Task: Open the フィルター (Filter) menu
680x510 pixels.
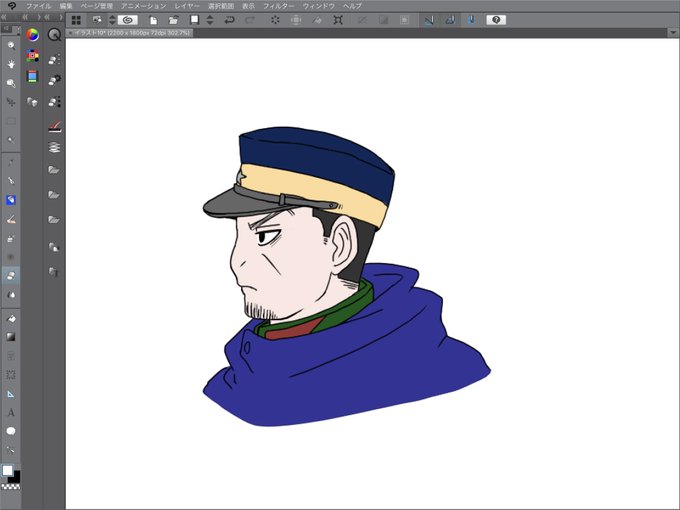Action: coord(278,6)
